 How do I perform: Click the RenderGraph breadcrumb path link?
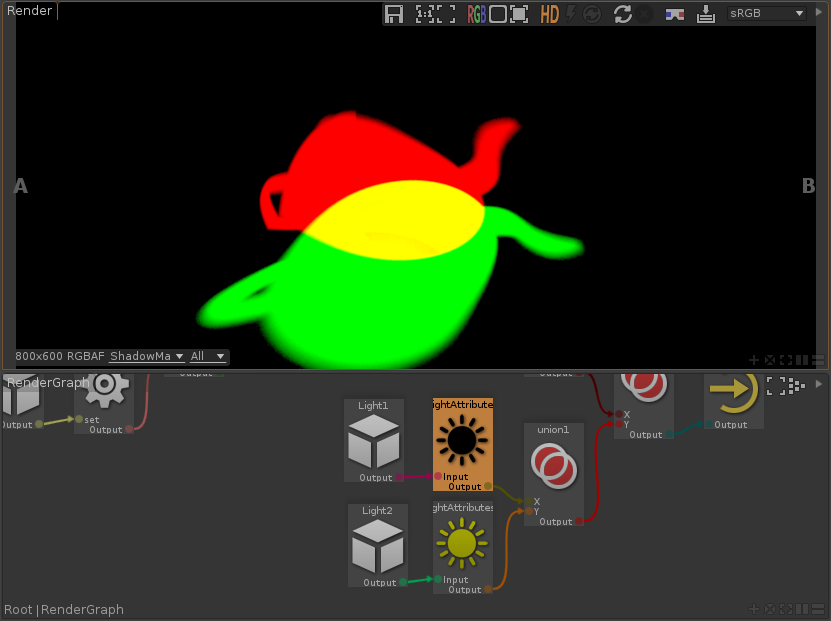click(82, 609)
